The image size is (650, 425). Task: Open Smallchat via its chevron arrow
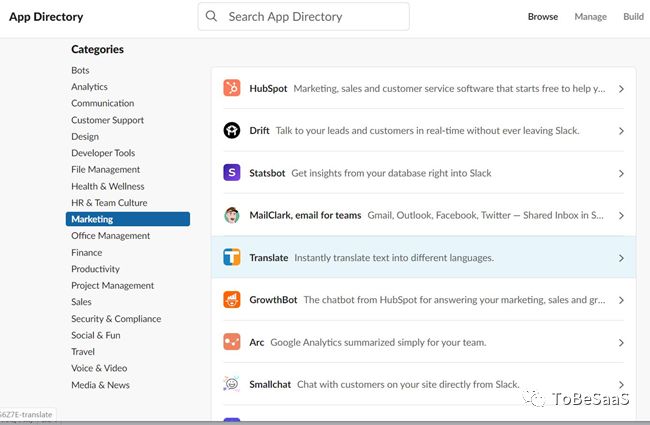point(621,385)
